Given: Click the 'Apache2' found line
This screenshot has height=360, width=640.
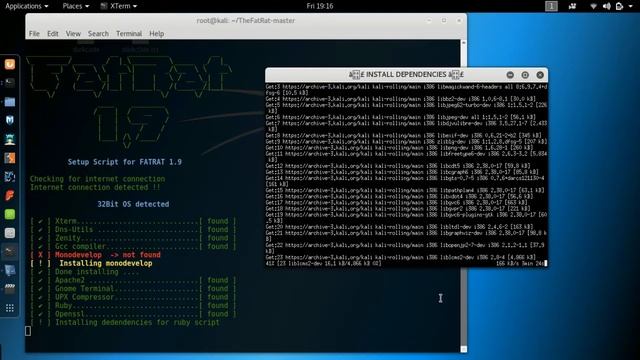Looking at the screenshot, I should 133,280.
